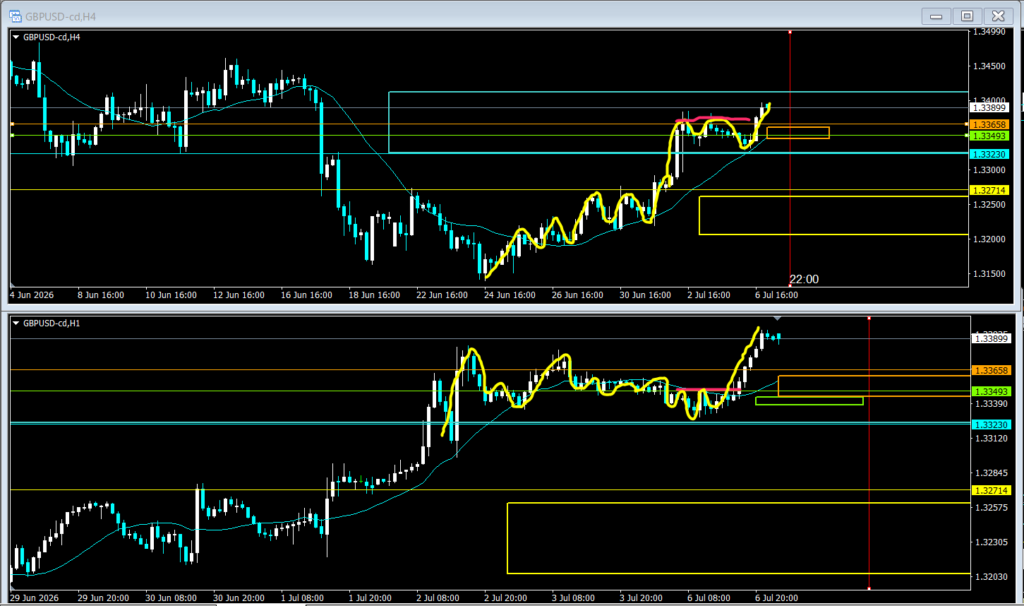The width and height of the screenshot is (1024, 606).
Task: Click the 6 Jul 20:00 label on the H1 time axis
Action: (x=776, y=598)
